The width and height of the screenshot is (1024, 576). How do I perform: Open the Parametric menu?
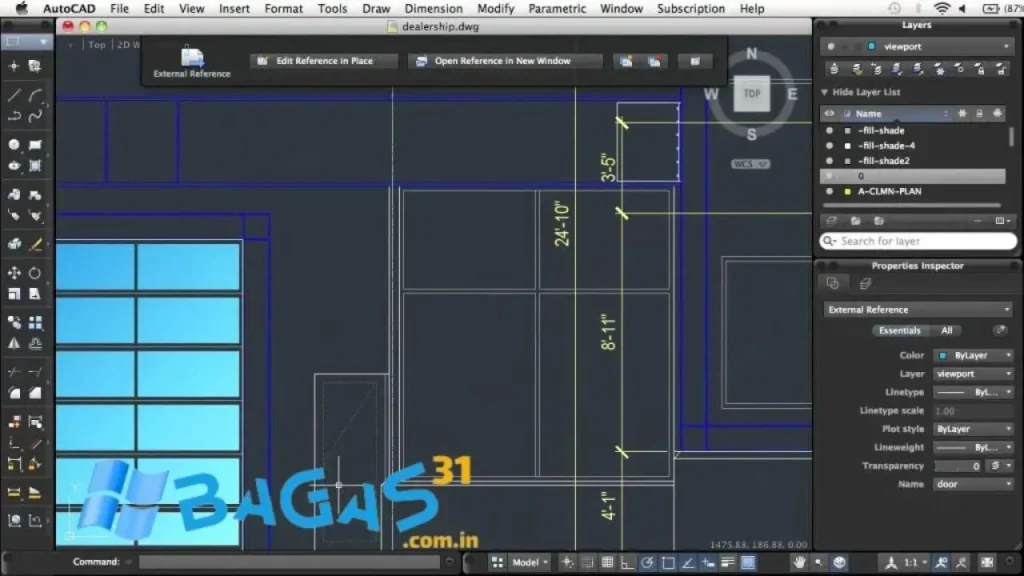[x=557, y=8]
